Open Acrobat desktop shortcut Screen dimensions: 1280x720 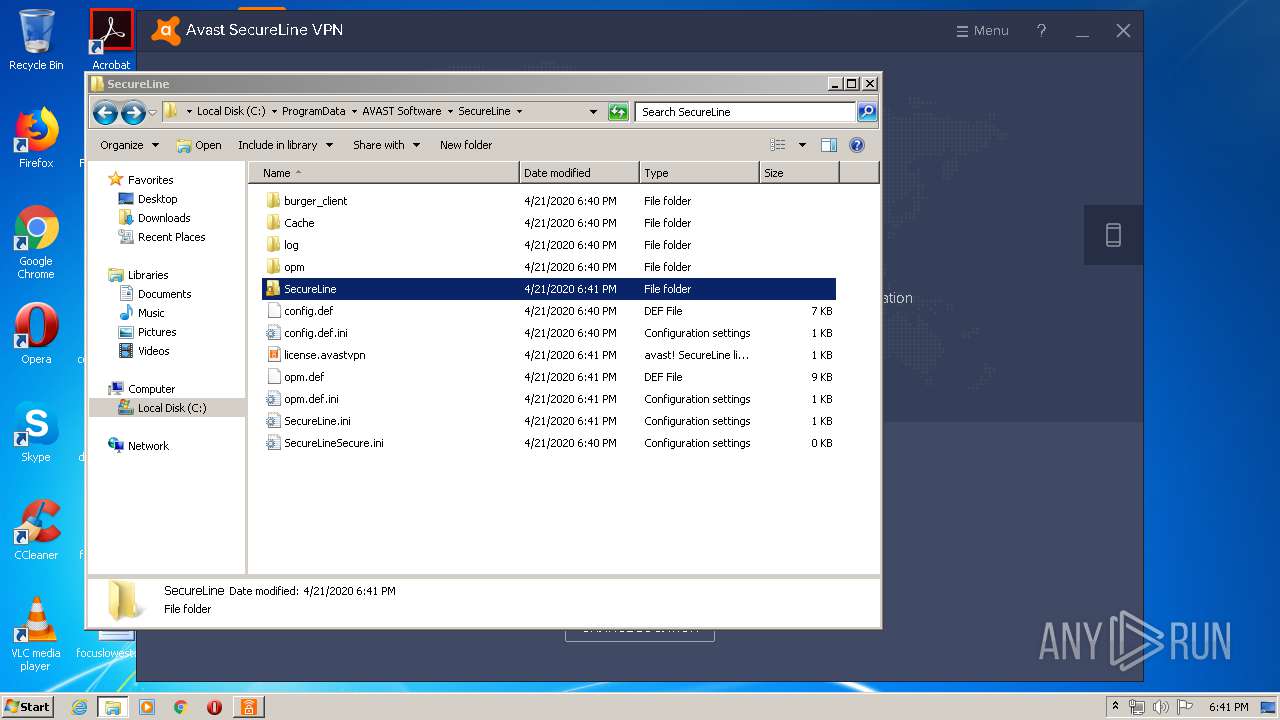pyautogui.click(x=111, y=40)
